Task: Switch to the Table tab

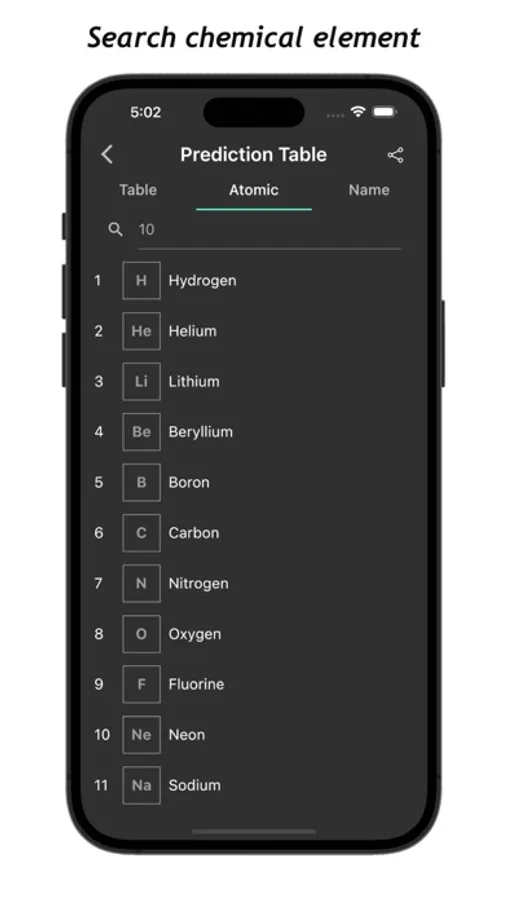Action: (138, 190)
